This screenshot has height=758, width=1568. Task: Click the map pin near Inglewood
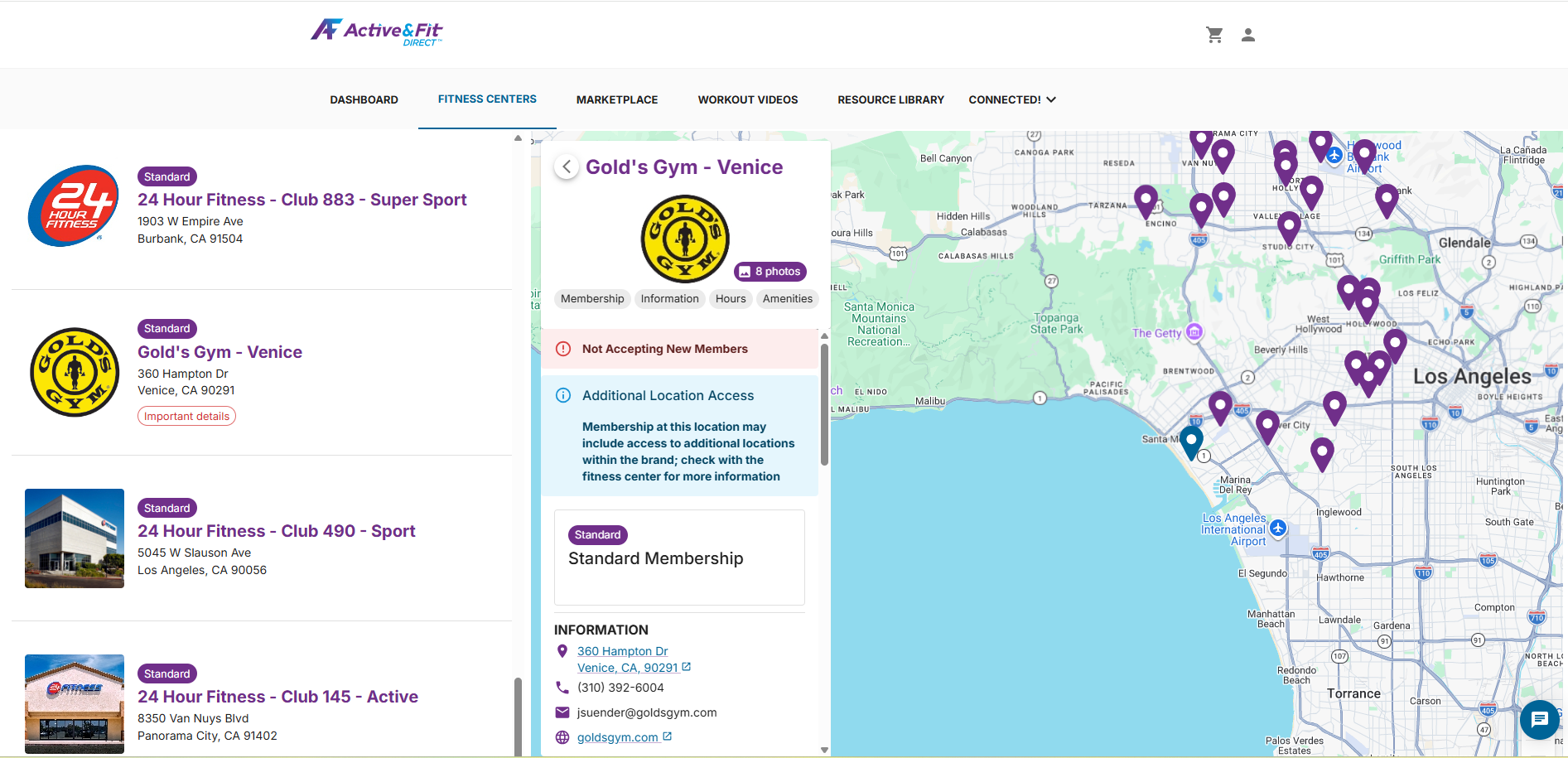tap(1322, 455)
